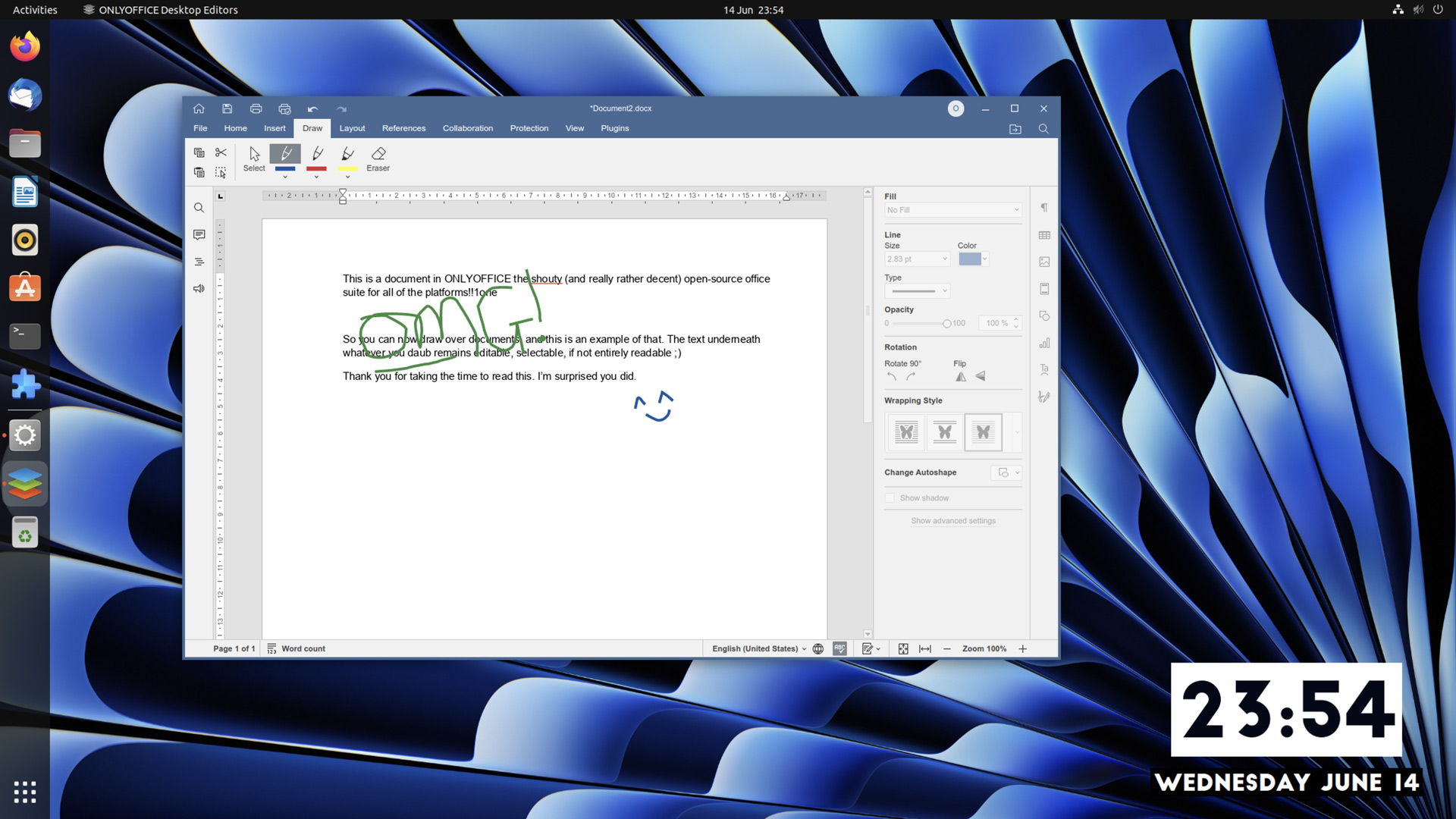
Task: Open the line Size dropdown
Action: click(x=917, y=259)
